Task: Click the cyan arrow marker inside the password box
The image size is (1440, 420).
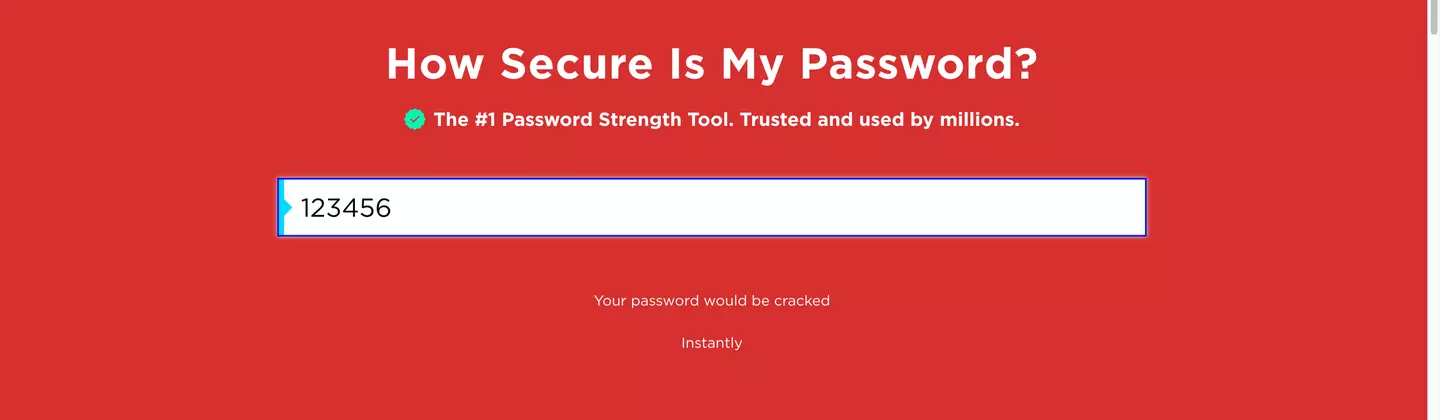Action: click(x=288, y=208)
